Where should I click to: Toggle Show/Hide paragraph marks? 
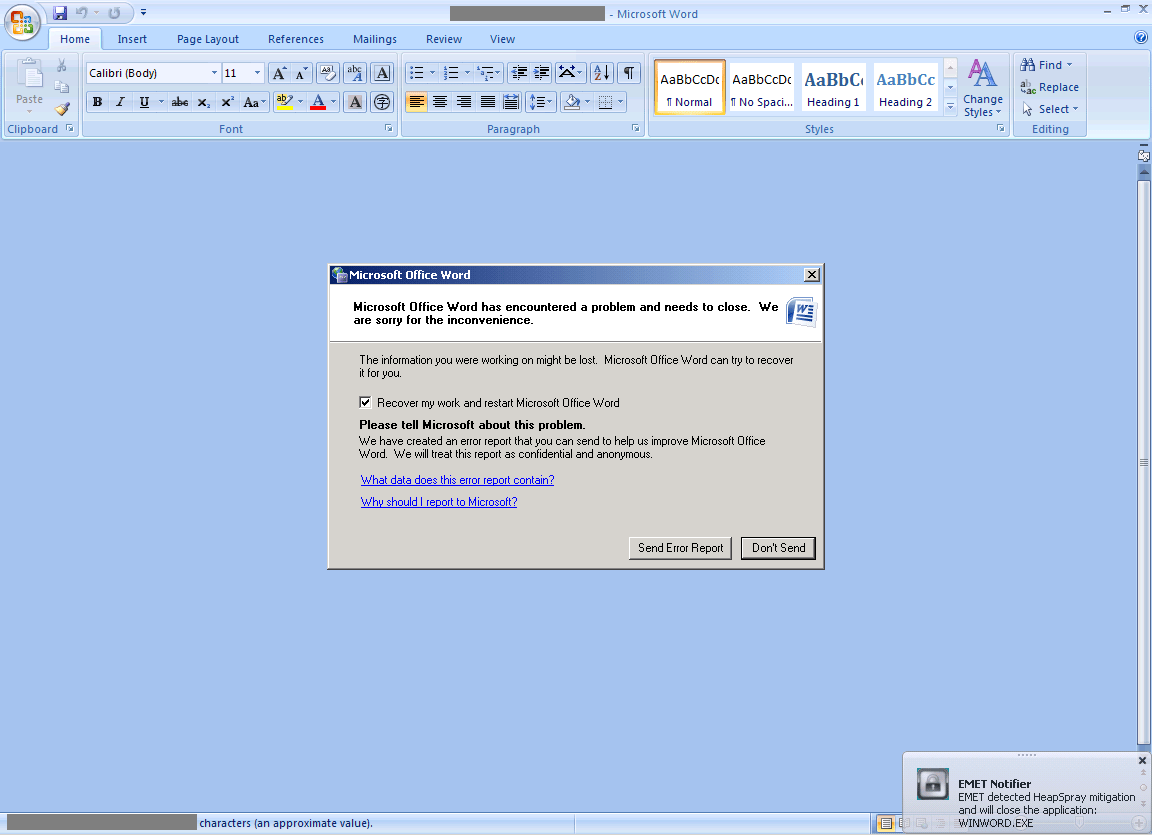click(629, 73)
